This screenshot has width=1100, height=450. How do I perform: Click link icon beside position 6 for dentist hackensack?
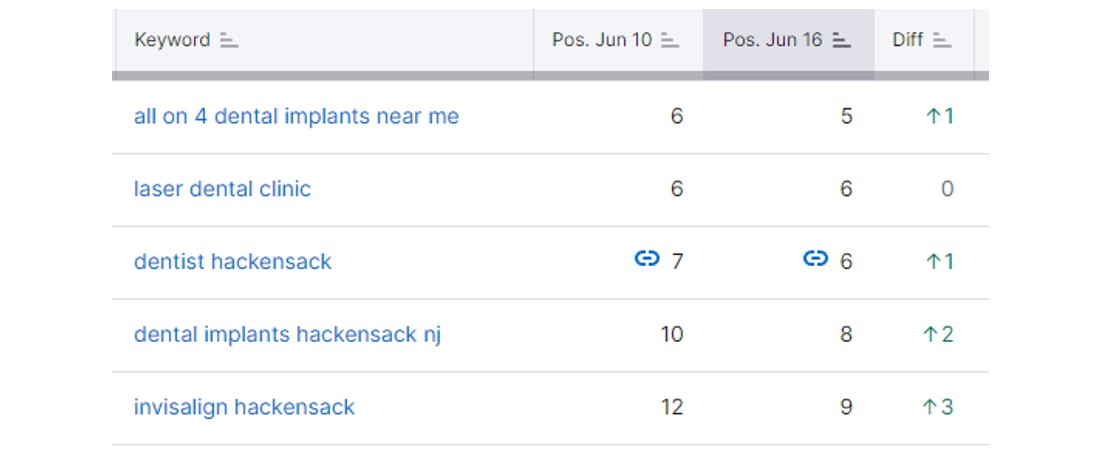point(815,259)
